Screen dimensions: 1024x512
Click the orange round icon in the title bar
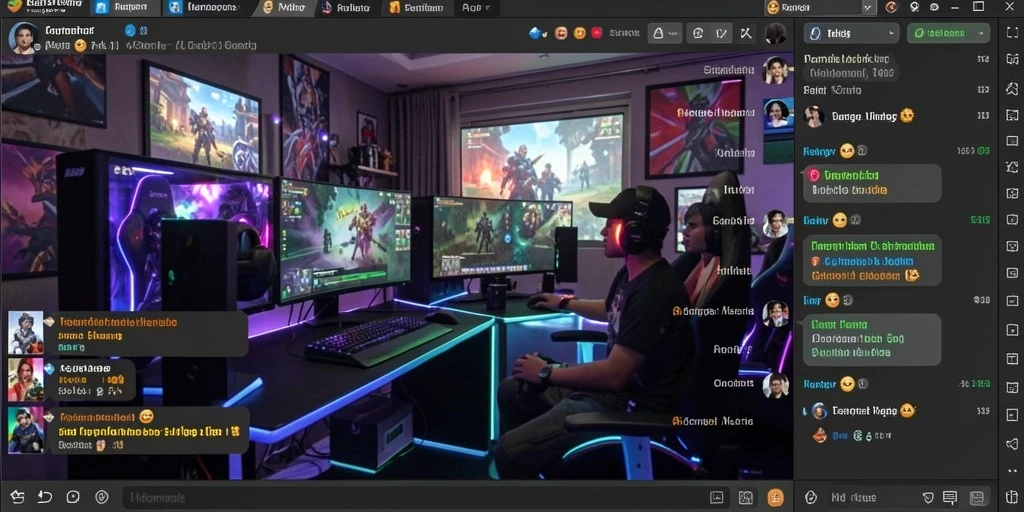(x=891, y=7)
